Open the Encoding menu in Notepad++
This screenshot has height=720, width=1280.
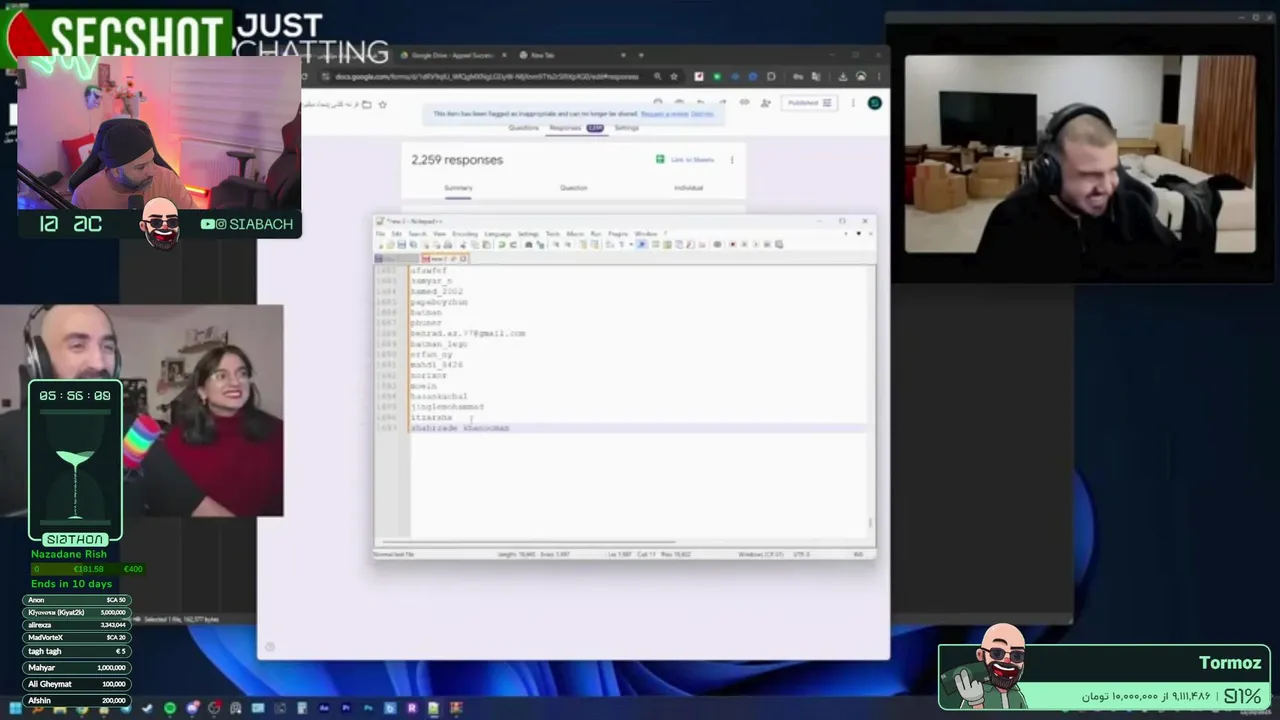(x=465, y=234)
